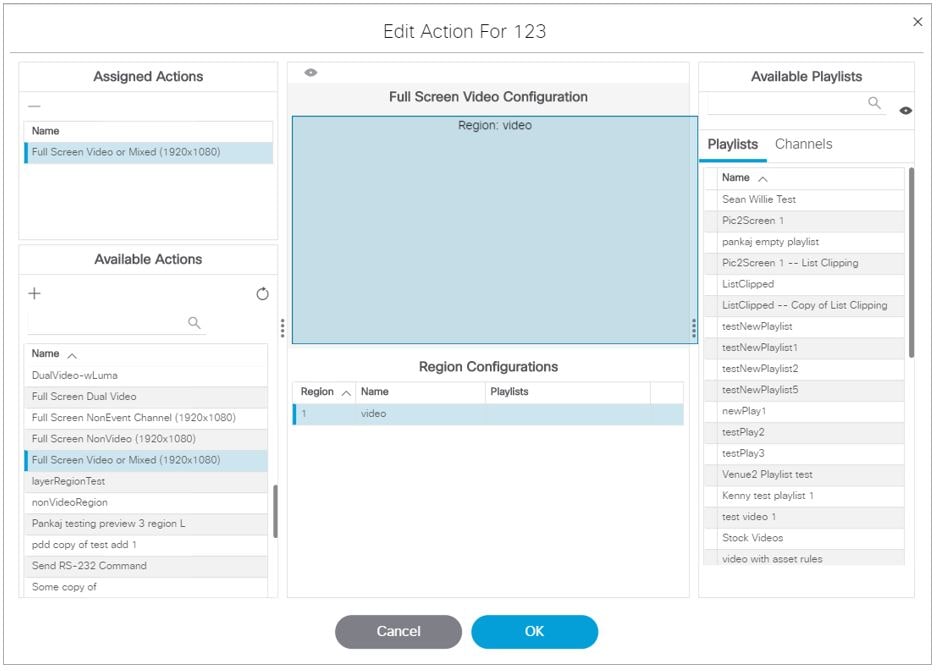Click inside the Available Playlists search field
Image resolution: width=938 pixels, height=671 pixels.
click(790, 103)
